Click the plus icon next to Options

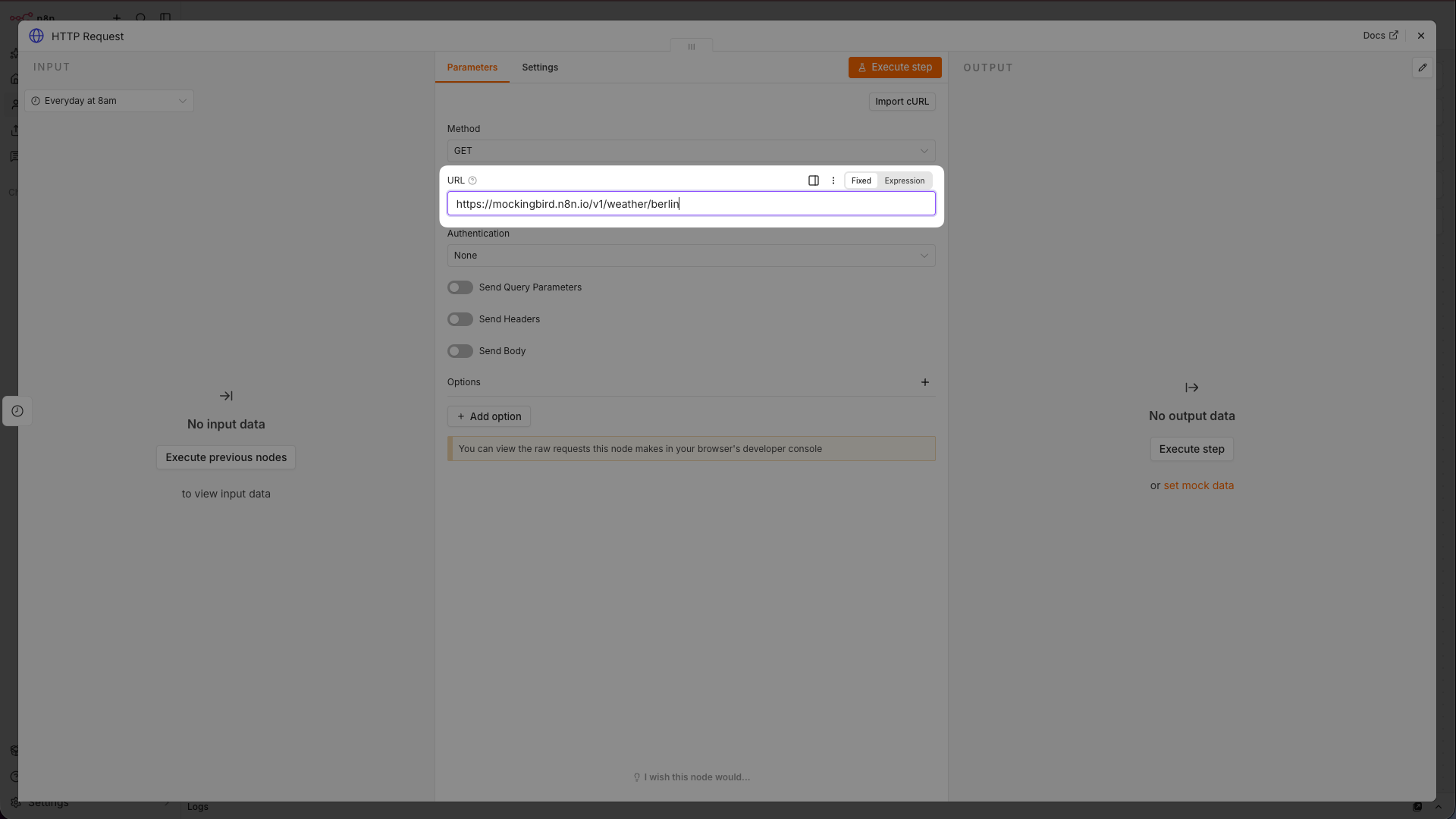coord(925,382)
